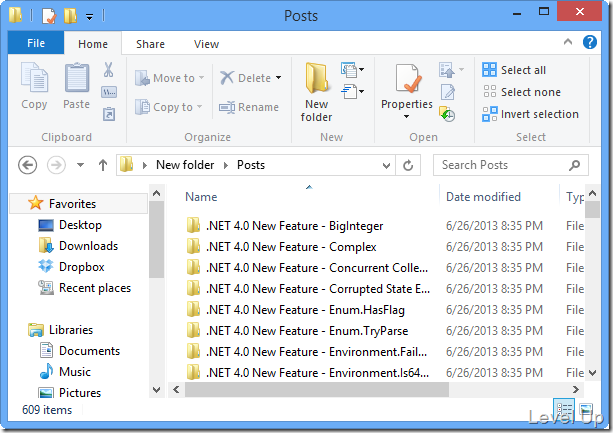Switch to the View tab

[206, 44]
